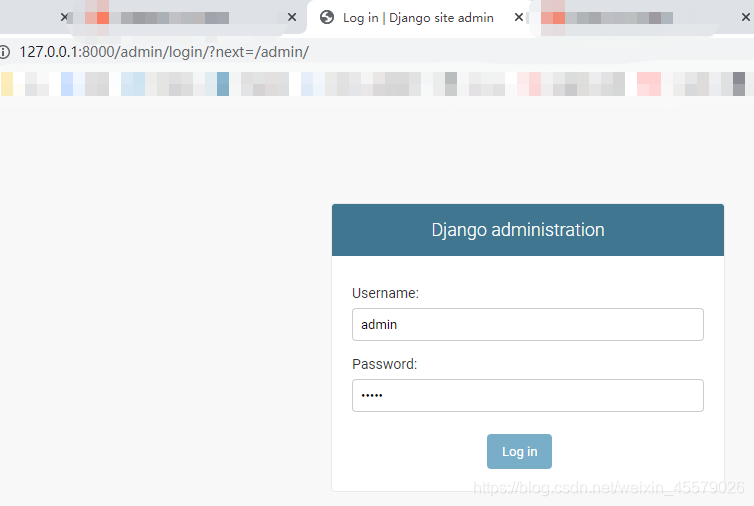Screen dimensions: 754x506
Task: Submit the form with Log in button
Action: [519, 452]
